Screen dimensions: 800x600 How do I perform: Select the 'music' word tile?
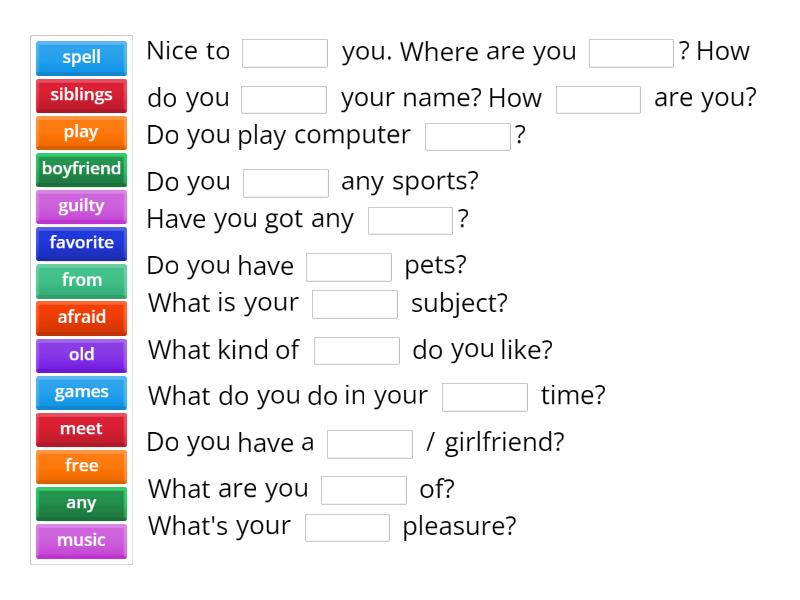(80, 541)
